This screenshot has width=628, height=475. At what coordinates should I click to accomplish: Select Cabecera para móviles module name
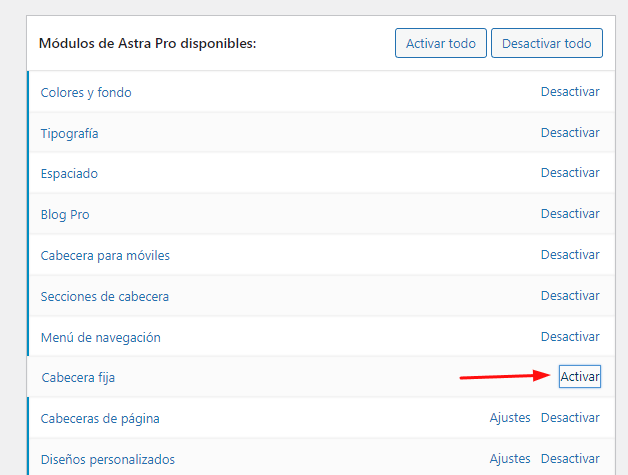pos(105,256)
